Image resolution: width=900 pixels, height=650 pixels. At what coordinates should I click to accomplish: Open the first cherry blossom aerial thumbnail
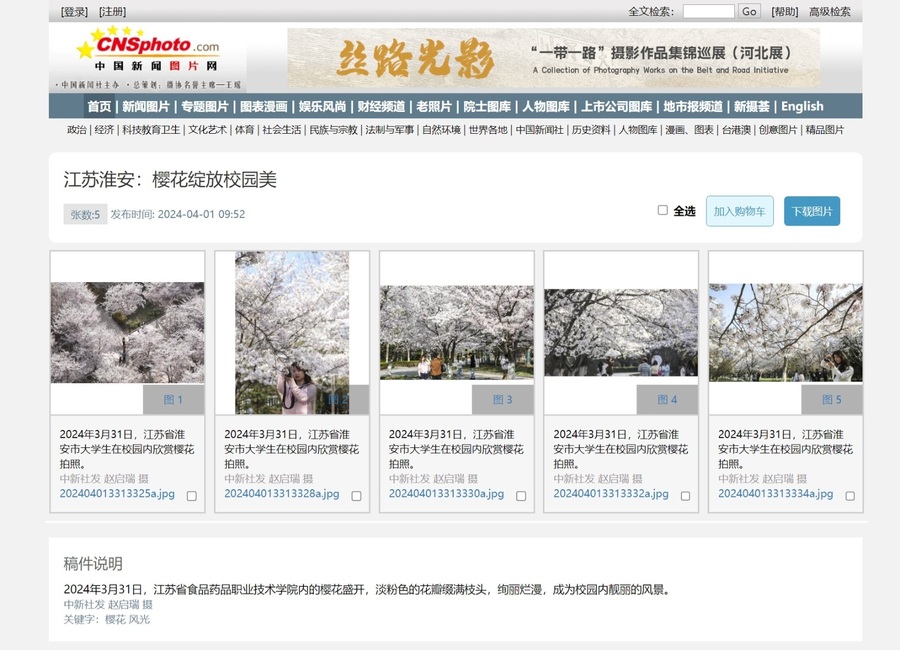127,332
